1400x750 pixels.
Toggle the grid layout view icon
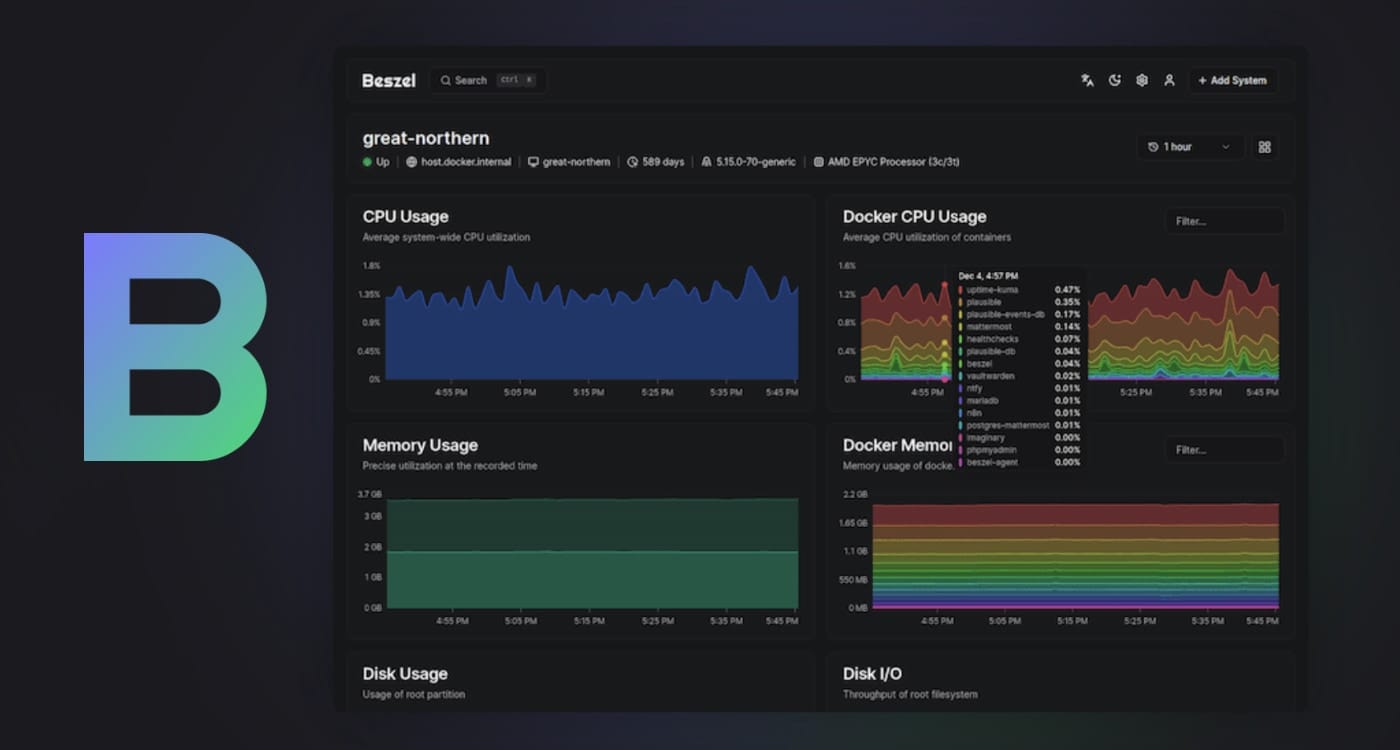point(1264,147)
